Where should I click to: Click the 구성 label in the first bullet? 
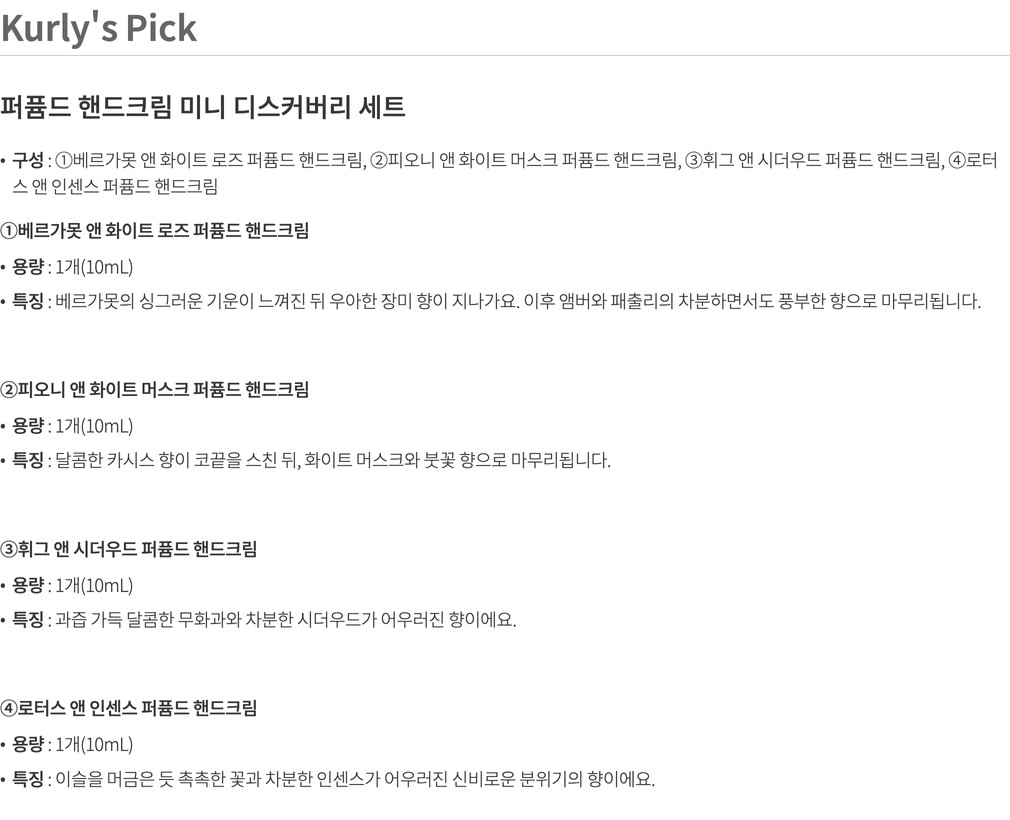(x=28, y=161)
